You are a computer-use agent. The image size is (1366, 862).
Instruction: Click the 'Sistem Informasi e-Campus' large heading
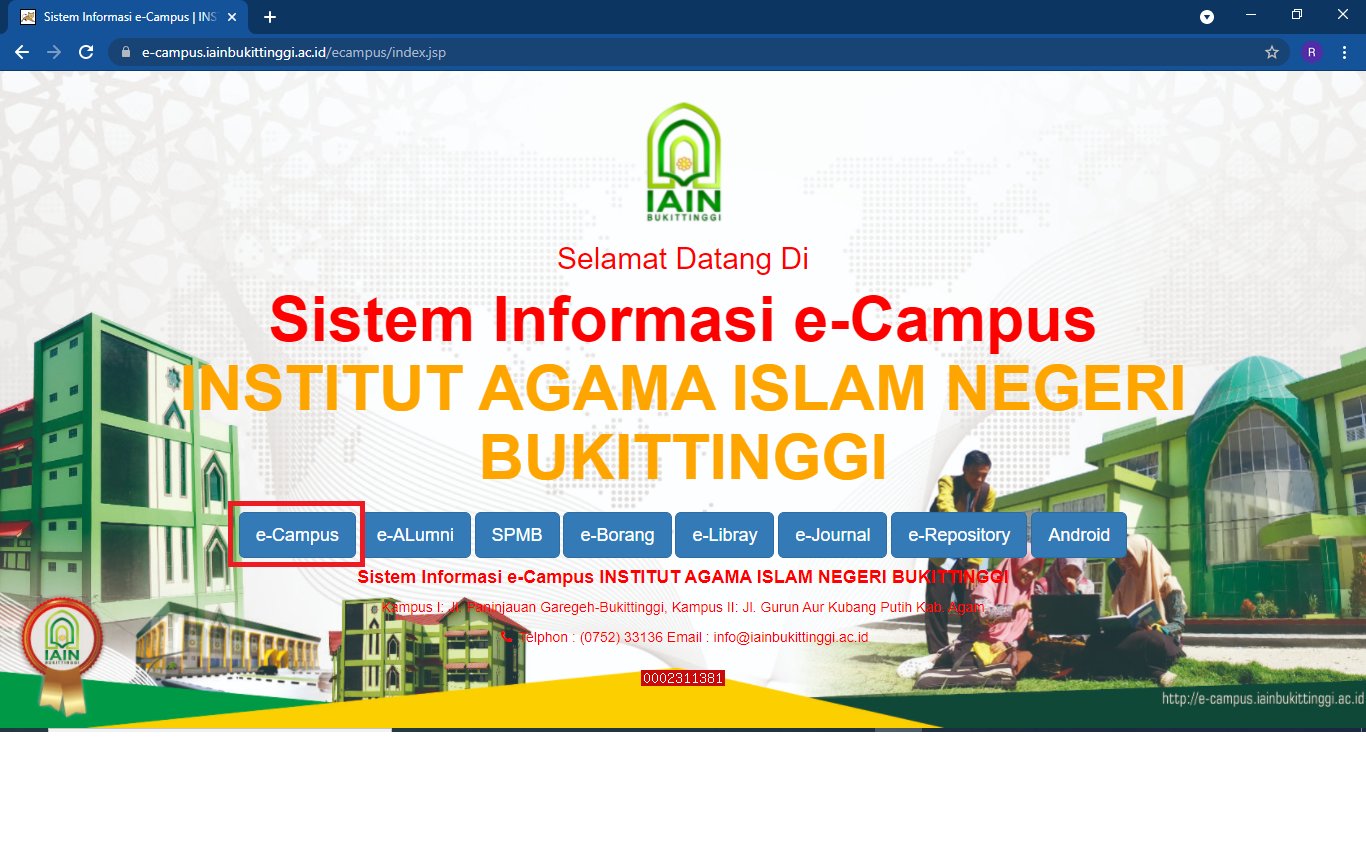(683, 319)
